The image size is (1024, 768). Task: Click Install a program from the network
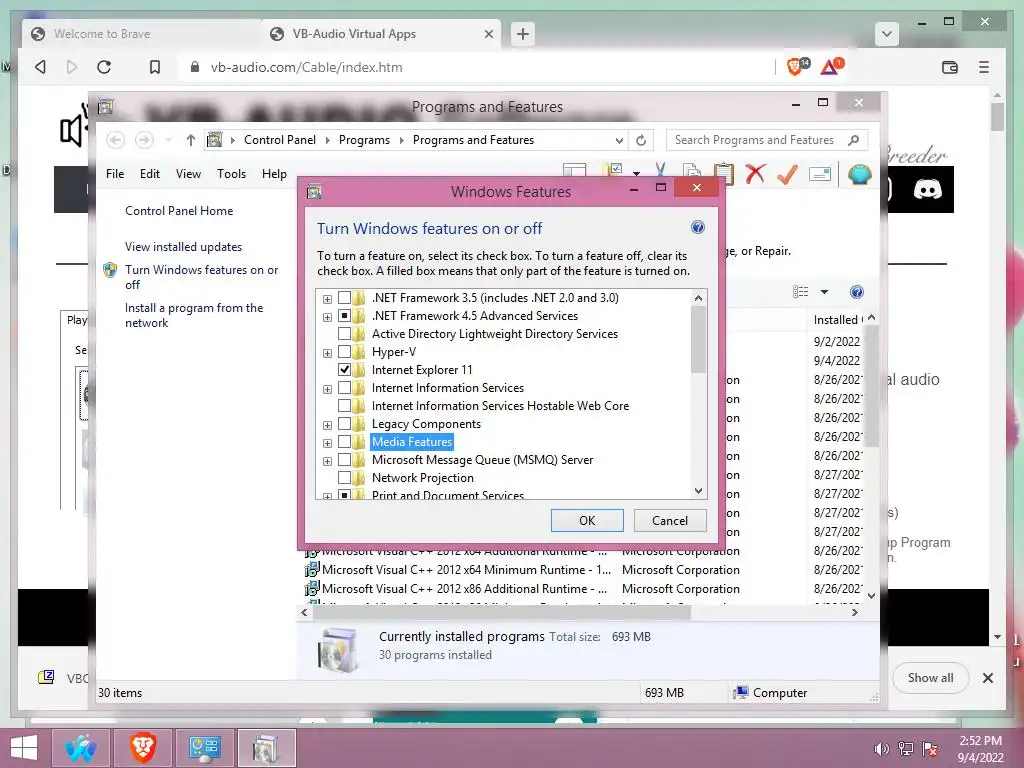(194, 315)
